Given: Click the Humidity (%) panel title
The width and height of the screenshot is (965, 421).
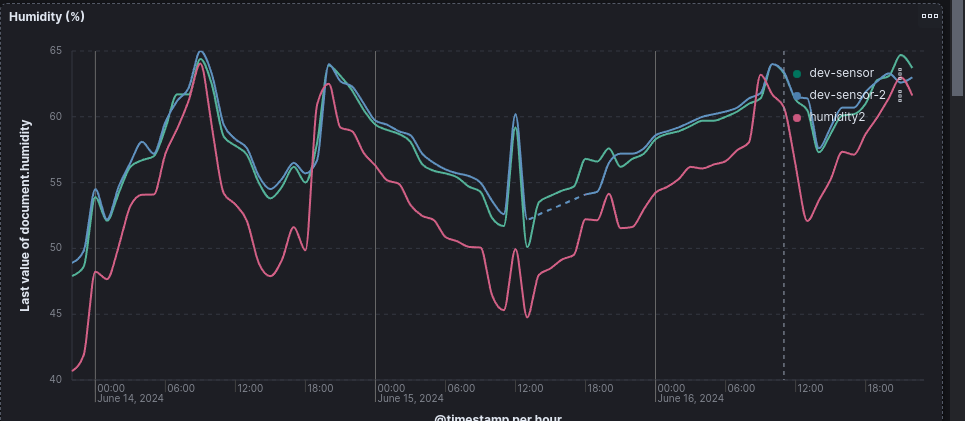Looking at the screenshot, I should click(47, 17).
